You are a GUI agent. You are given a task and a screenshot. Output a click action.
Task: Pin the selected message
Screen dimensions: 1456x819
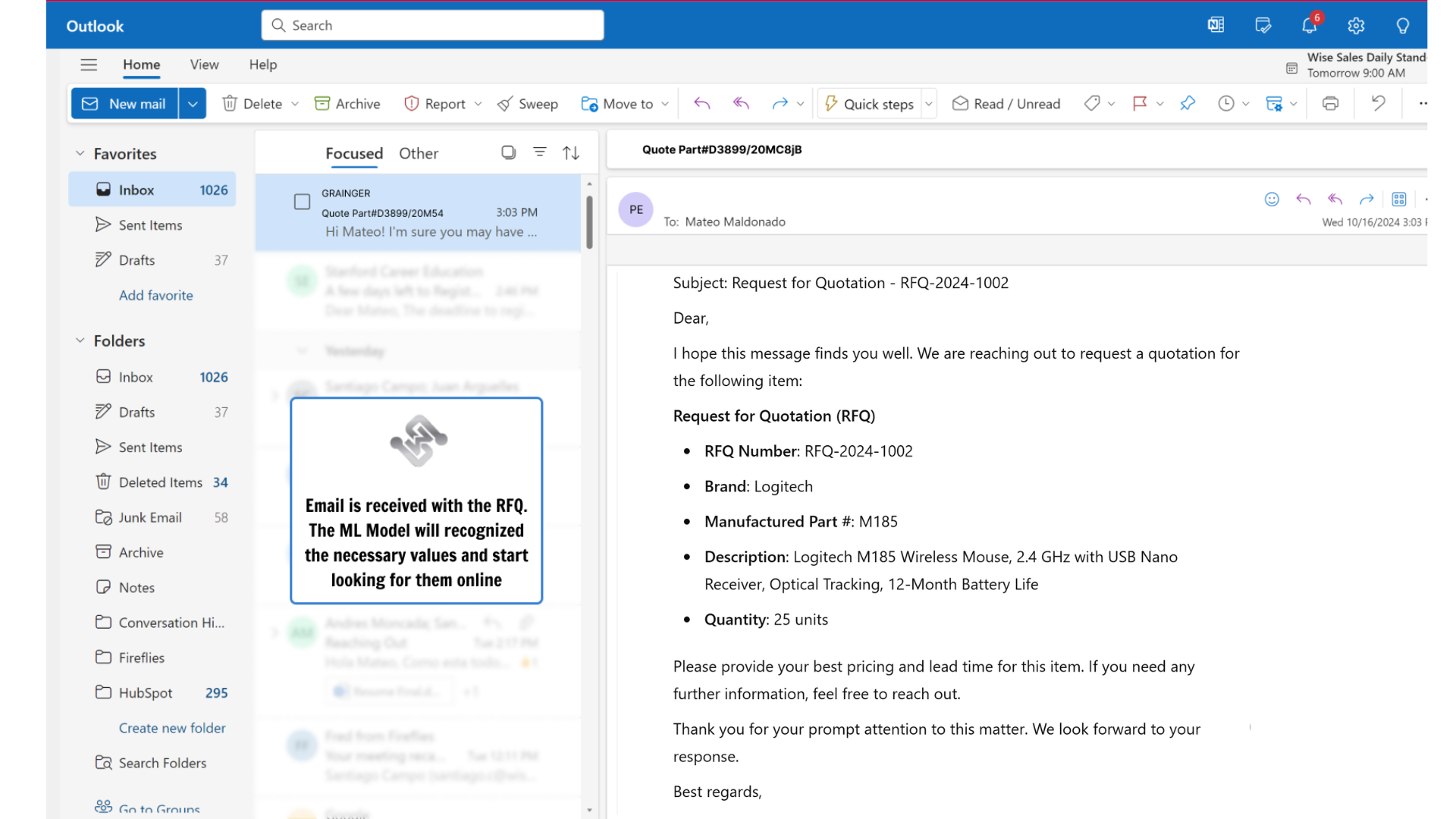1188,104
